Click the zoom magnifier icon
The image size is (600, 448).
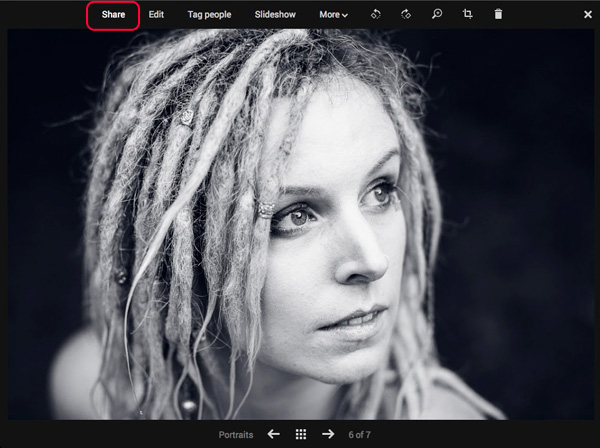coord(437,15)
